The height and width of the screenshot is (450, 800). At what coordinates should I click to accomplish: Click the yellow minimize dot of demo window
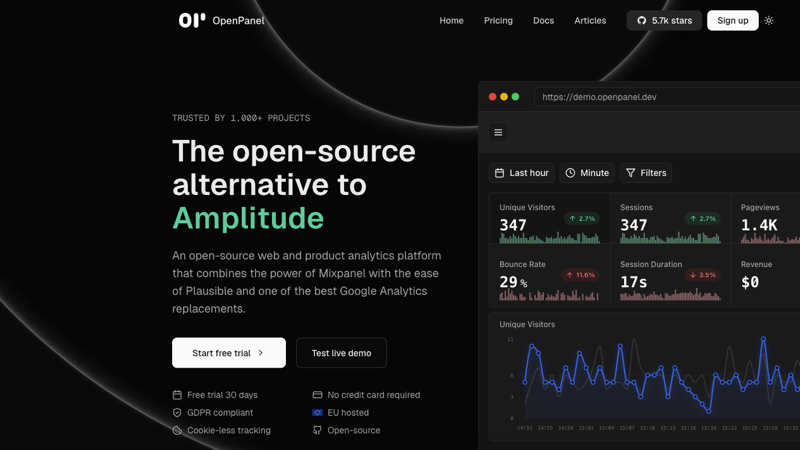pyautogui.click(x=504, y=97)
